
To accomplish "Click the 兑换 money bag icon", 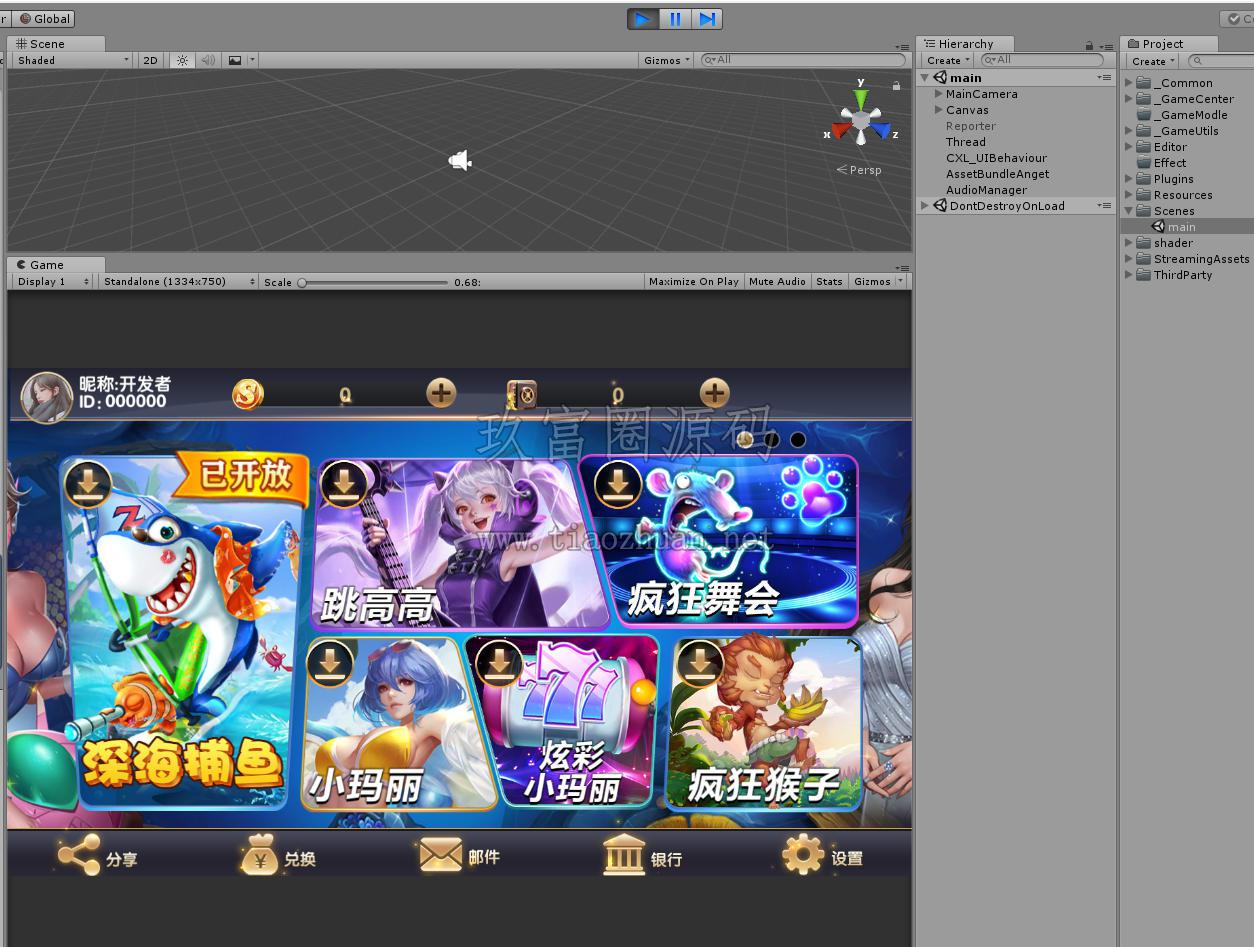I will [259, 857].
